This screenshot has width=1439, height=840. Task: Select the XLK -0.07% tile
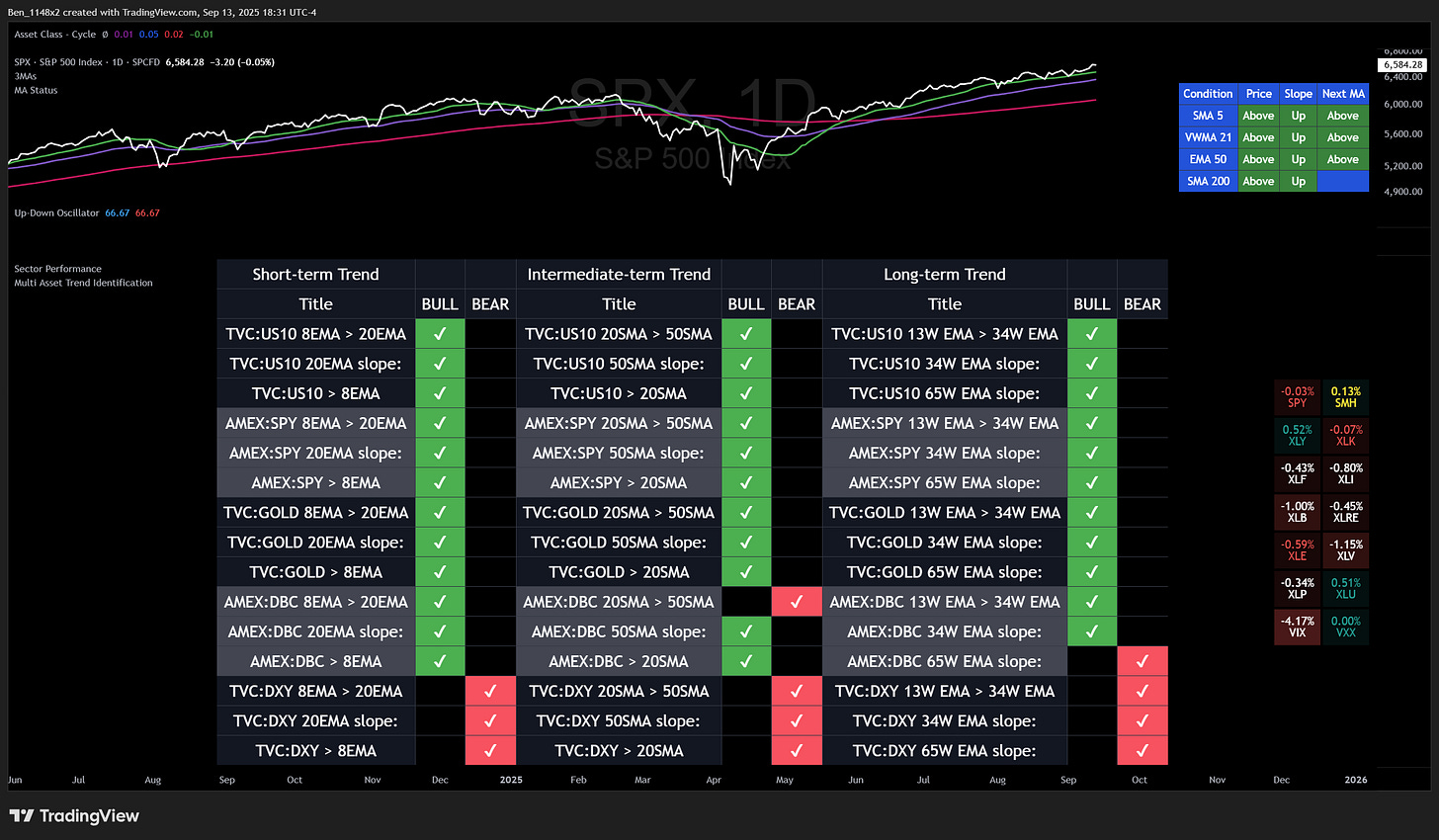(x=1345, y=436)
